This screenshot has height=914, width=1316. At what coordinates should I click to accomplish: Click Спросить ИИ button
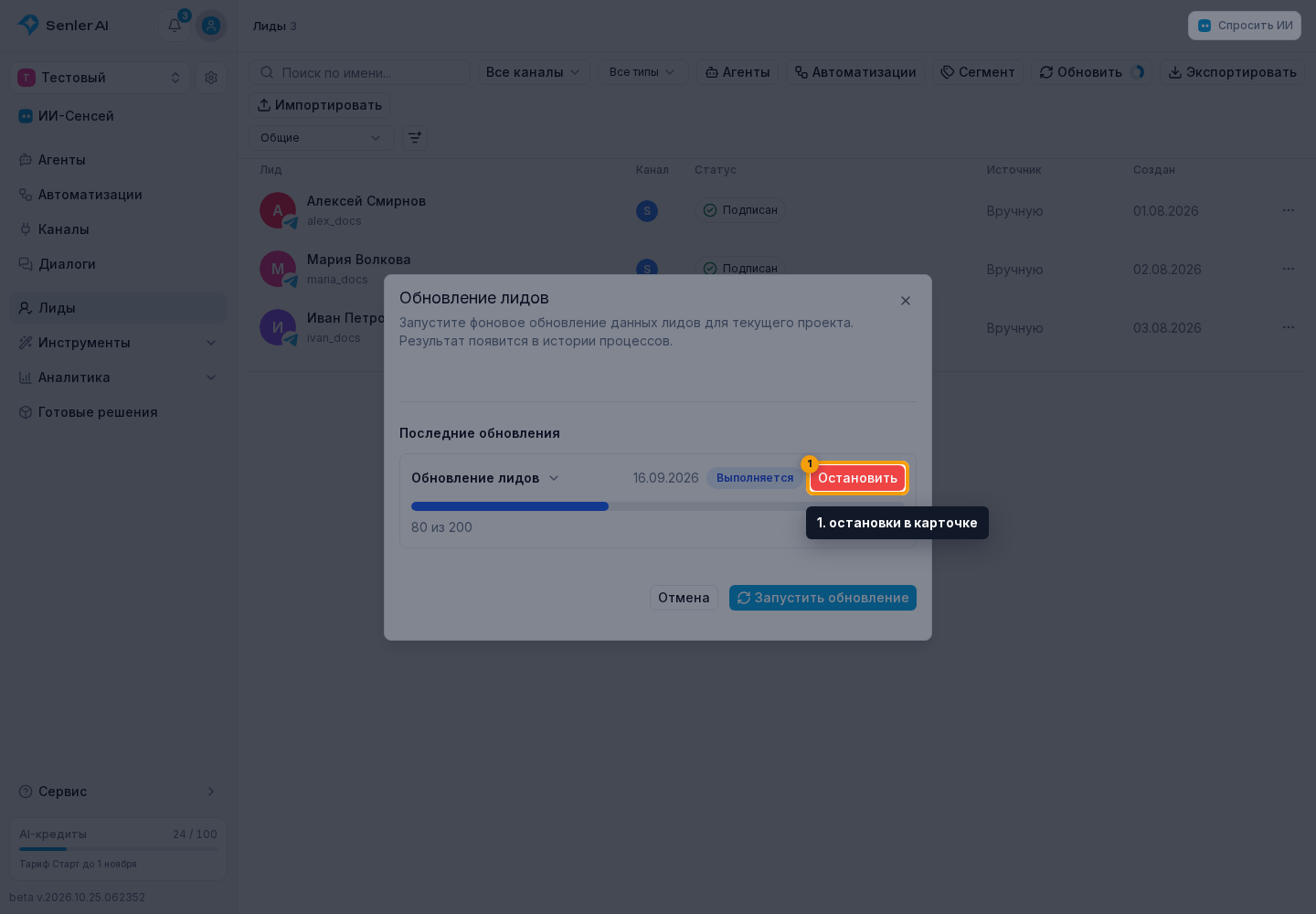(1245, 26)
